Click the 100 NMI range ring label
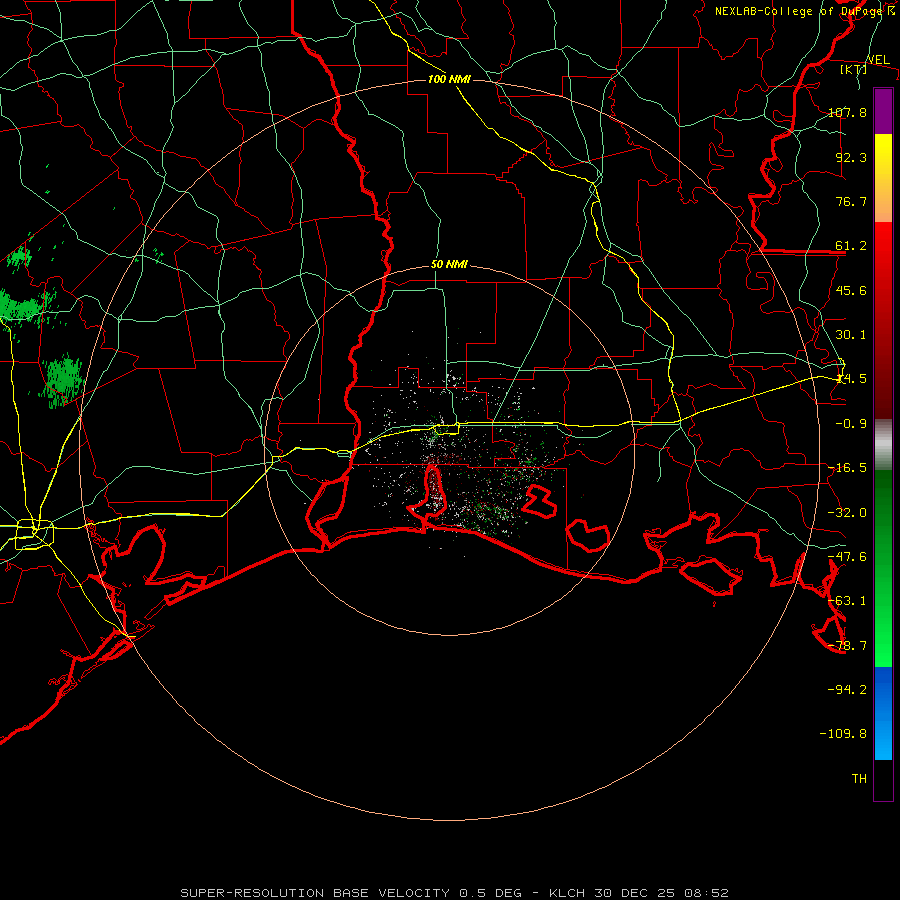The height and width of the screenshot is (900, 900). click(449, 79)
